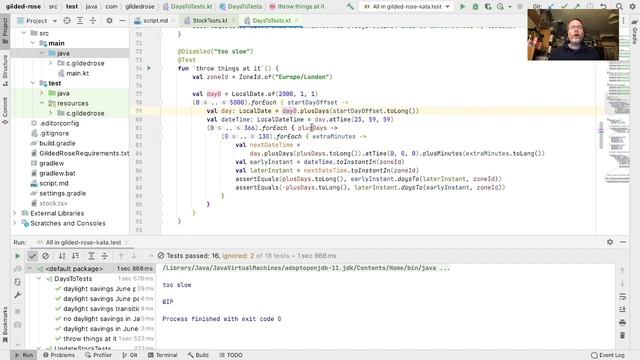Commit changes using Git checkmark icon
This screenshot has height=360, width=640.
point(564,7)
